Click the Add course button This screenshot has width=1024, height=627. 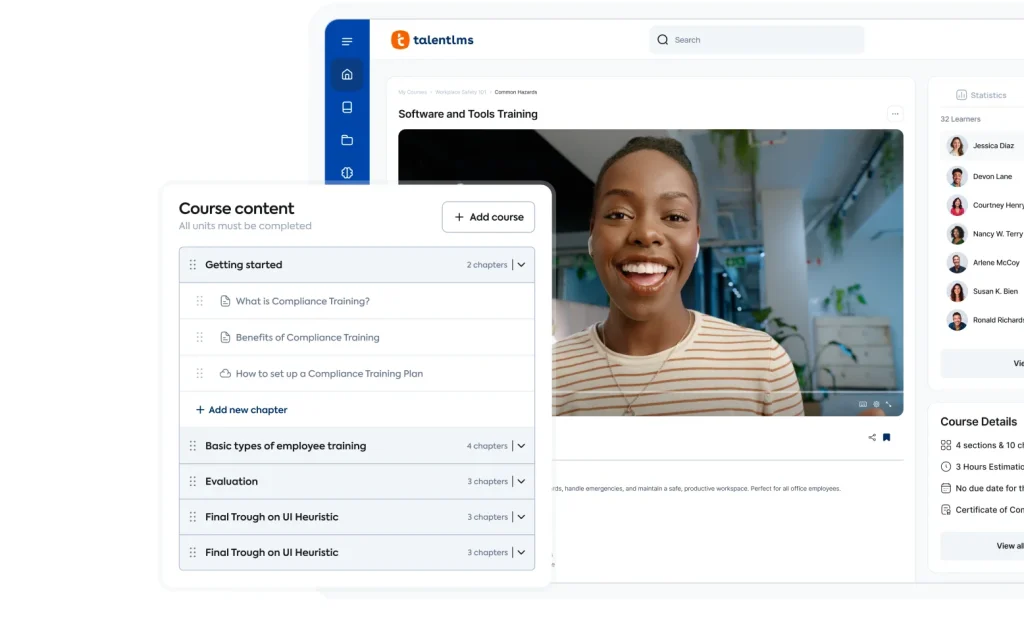click(x=488, y=217)
